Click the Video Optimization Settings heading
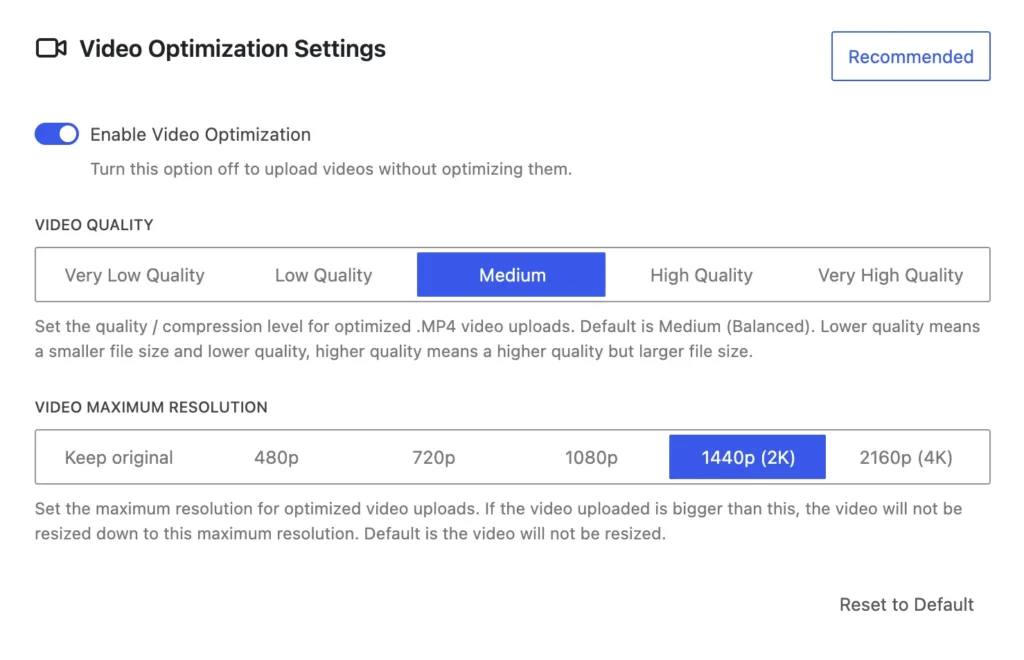1024x660 pixels. tap(232, 48)
